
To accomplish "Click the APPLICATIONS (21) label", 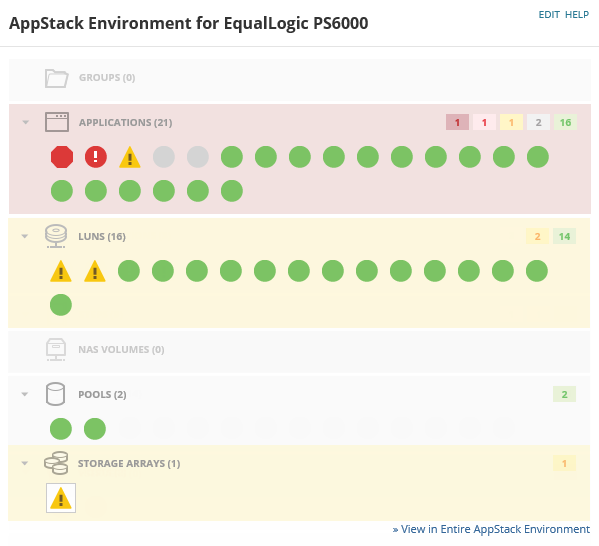I will [126, 122].
